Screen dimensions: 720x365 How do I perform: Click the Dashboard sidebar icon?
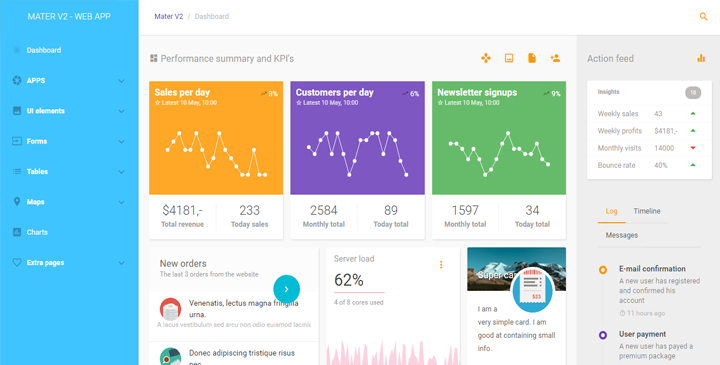(17, 50)
